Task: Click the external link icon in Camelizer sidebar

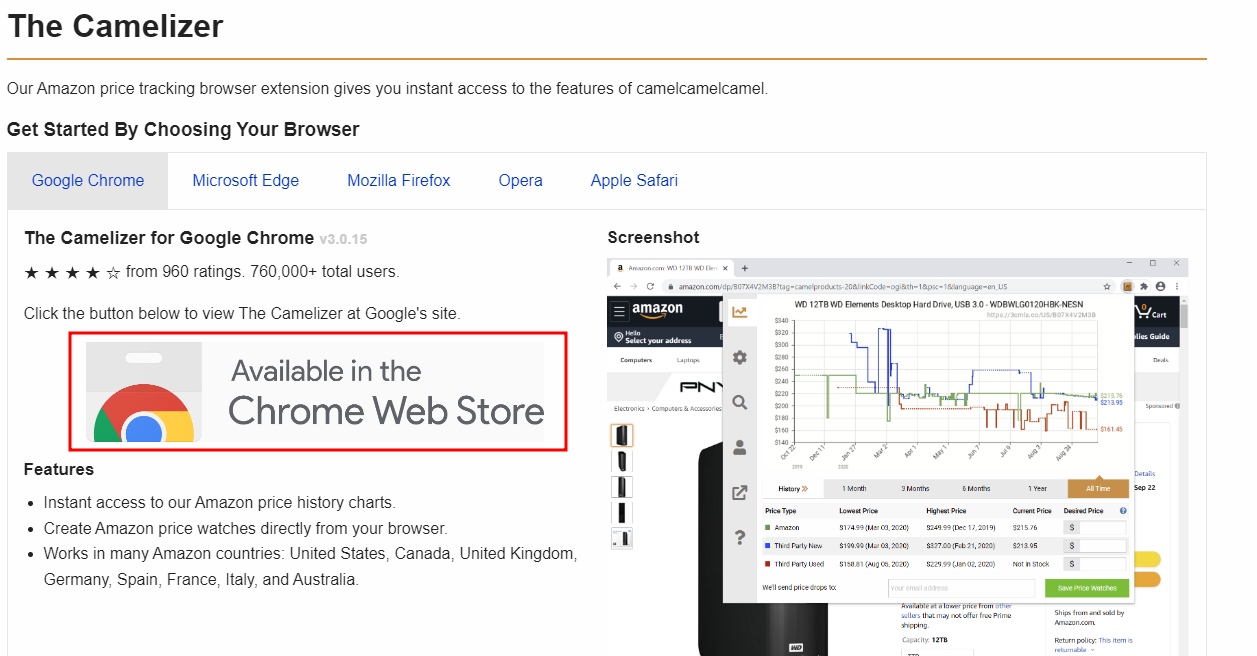Action: (x=740, y=492)
